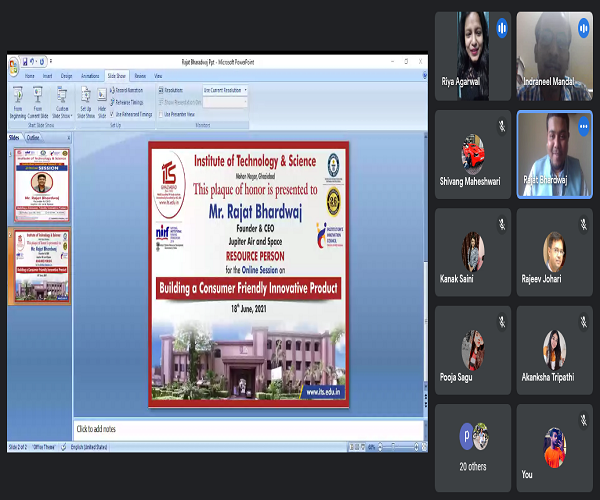Switch to Normal view in status bar
600x500 pixels.
(351, 447)
